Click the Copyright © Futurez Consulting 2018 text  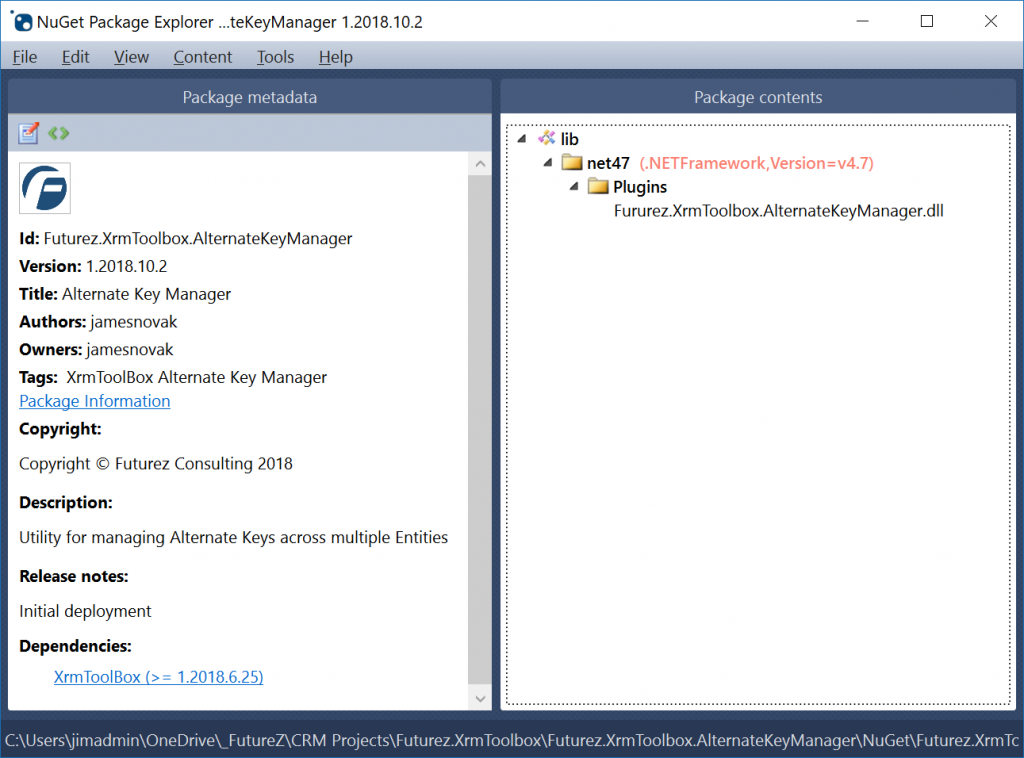pos(156,464)
